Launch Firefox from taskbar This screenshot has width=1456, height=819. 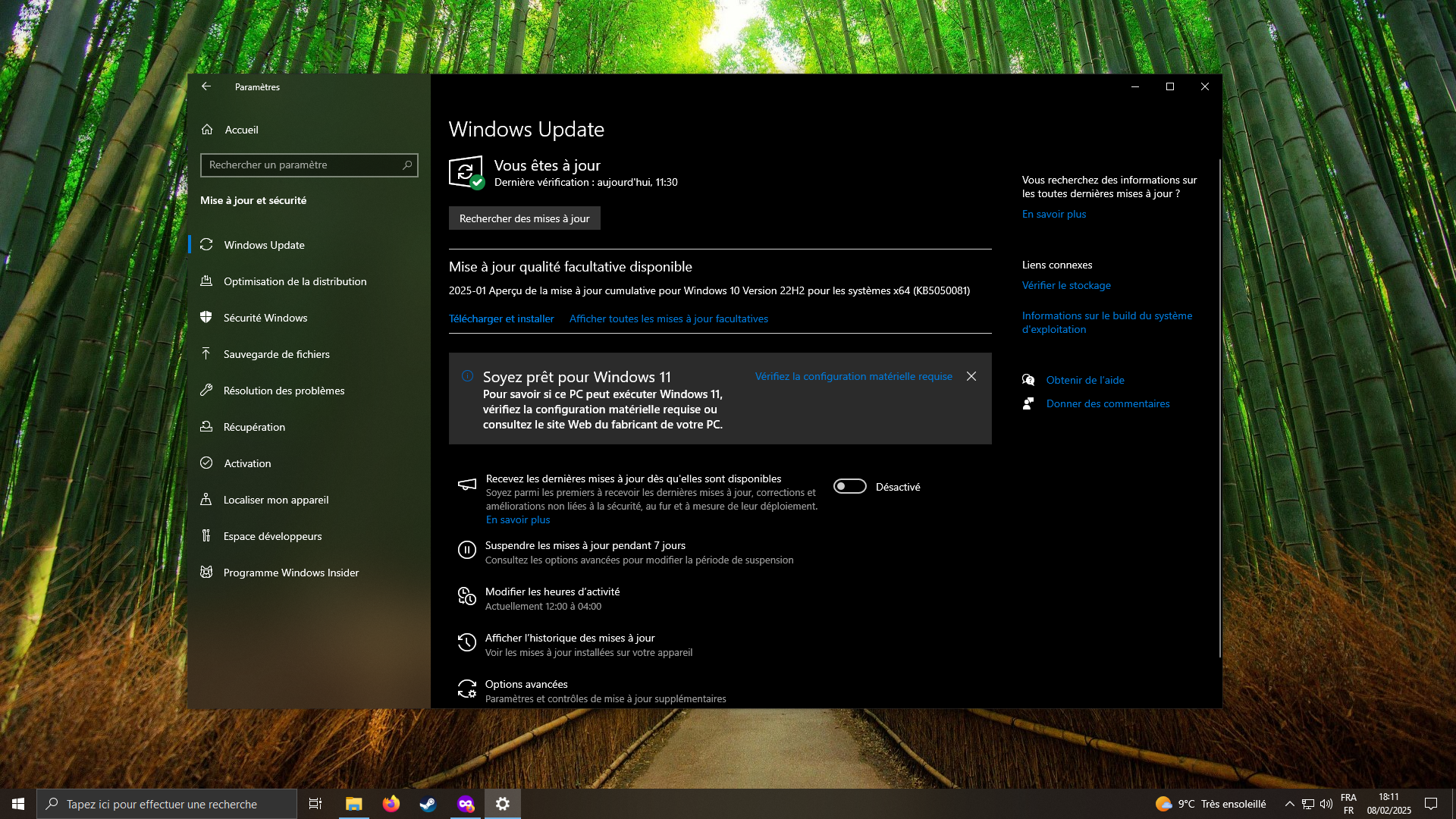coord(391,804)
